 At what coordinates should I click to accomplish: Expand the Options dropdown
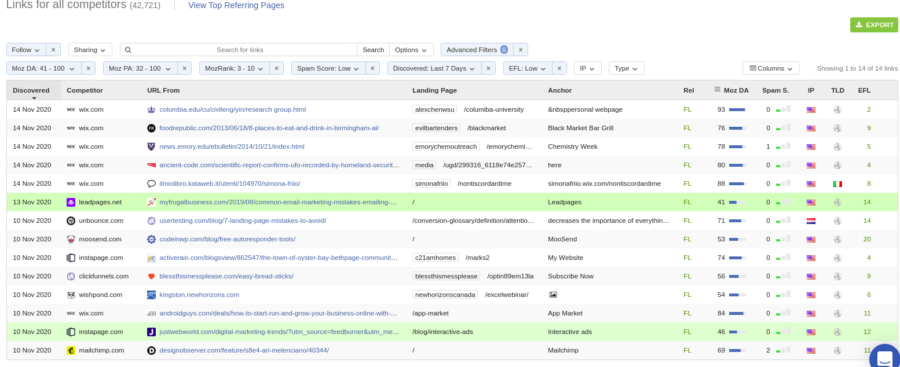412,50
